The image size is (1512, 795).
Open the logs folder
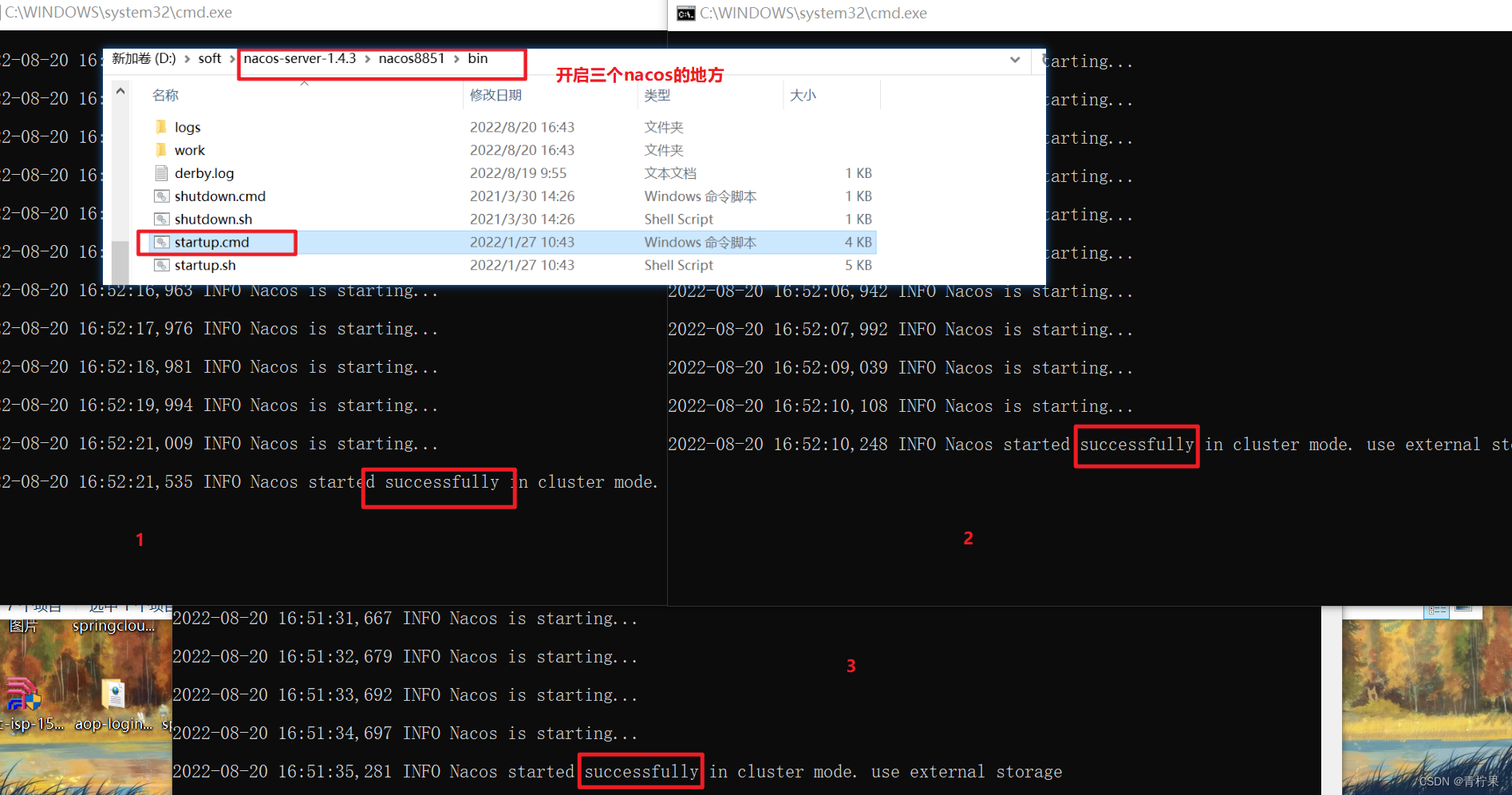[188, 126]
